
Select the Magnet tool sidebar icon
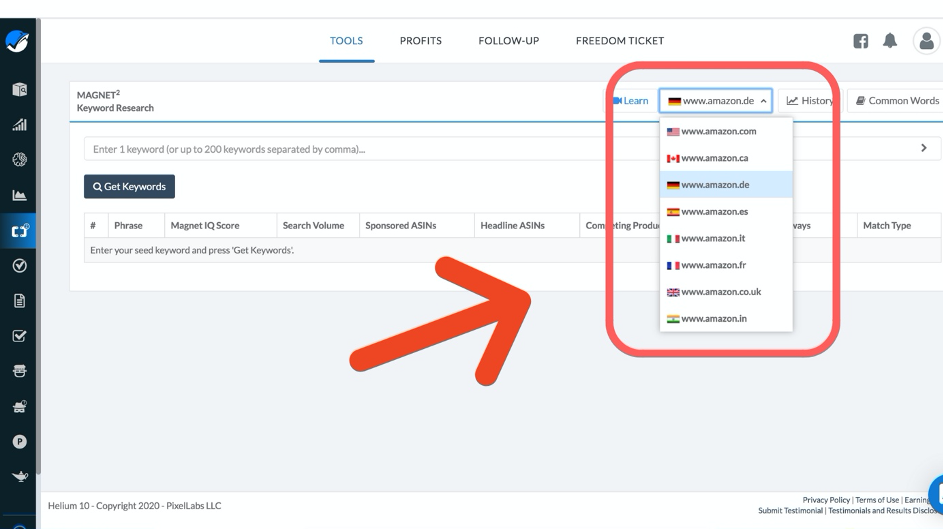click(19, 231)
